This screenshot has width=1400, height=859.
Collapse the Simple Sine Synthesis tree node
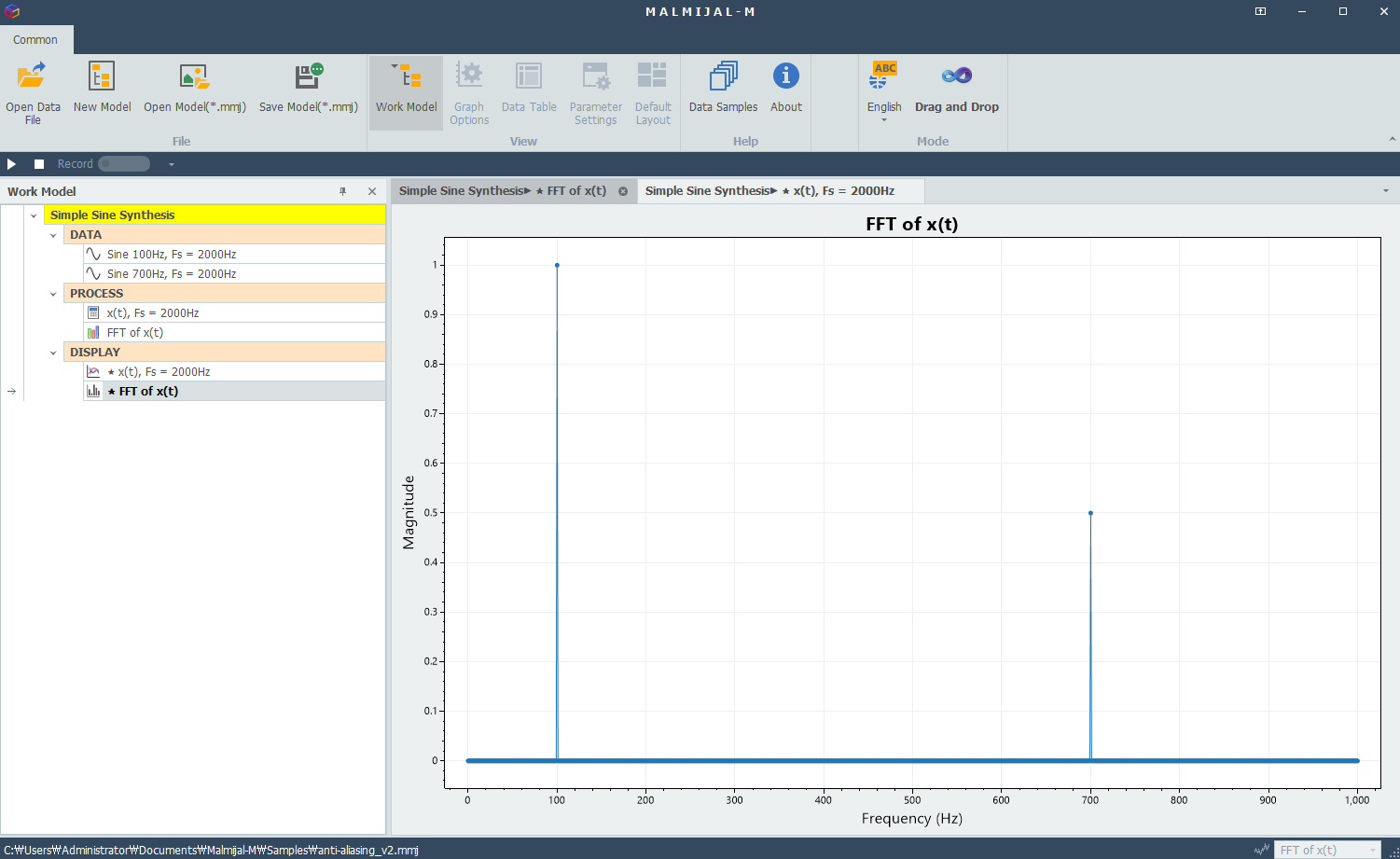[34, 215]
